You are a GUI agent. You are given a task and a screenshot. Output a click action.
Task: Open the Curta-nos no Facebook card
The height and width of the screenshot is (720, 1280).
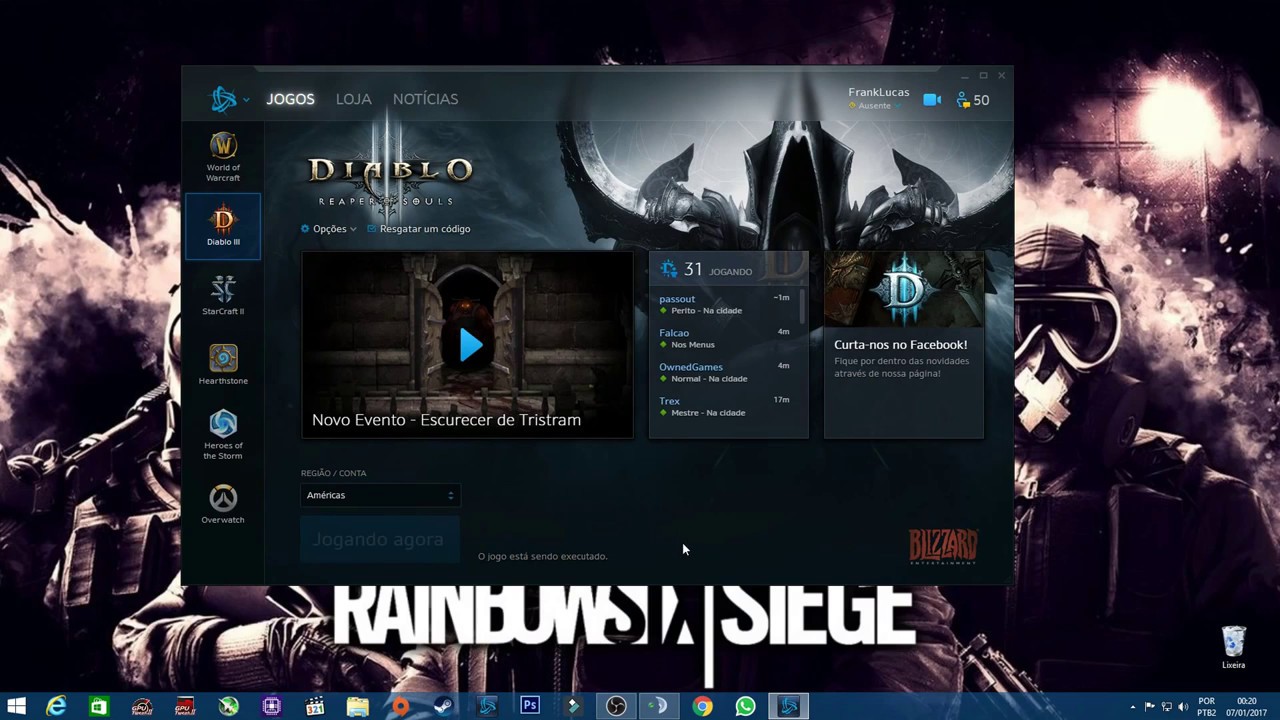tap(903, 344)
